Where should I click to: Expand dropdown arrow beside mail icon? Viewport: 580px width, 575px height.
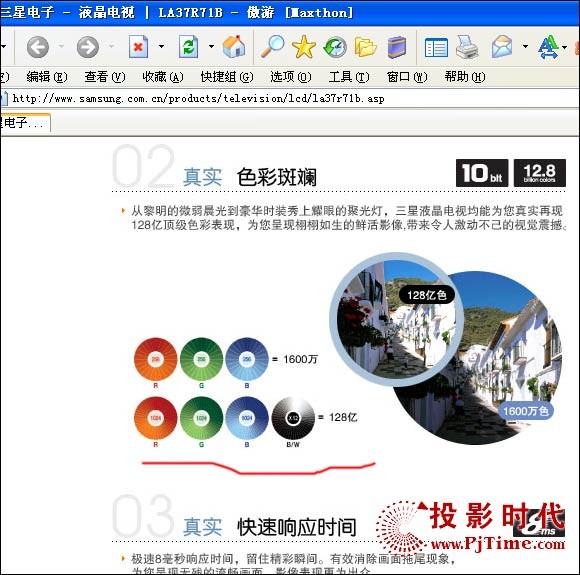525,46
